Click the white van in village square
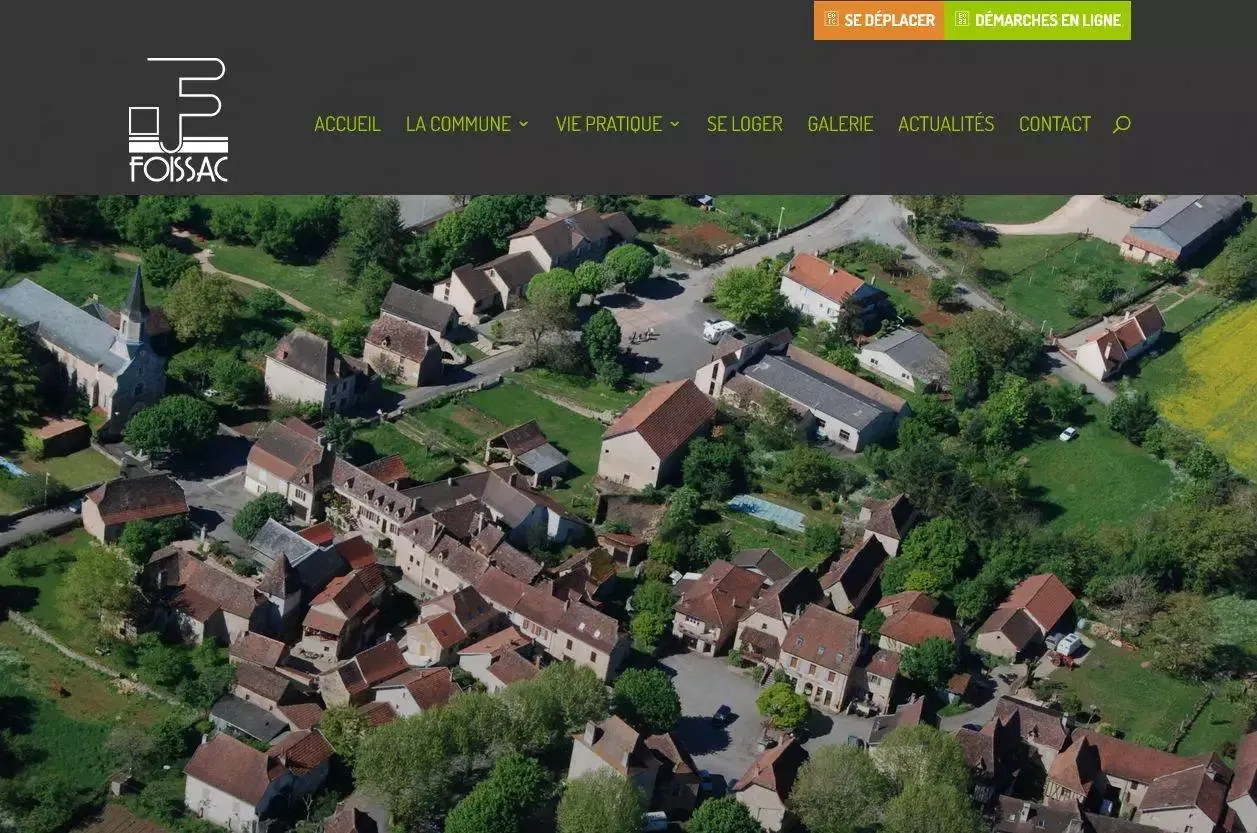This screenshot has width=1257, height=833. pyautogui.click(x=717, y=329)
